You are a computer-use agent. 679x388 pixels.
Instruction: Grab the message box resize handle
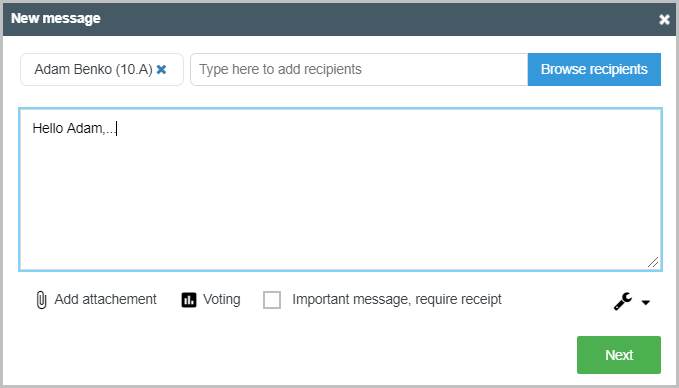653,262
